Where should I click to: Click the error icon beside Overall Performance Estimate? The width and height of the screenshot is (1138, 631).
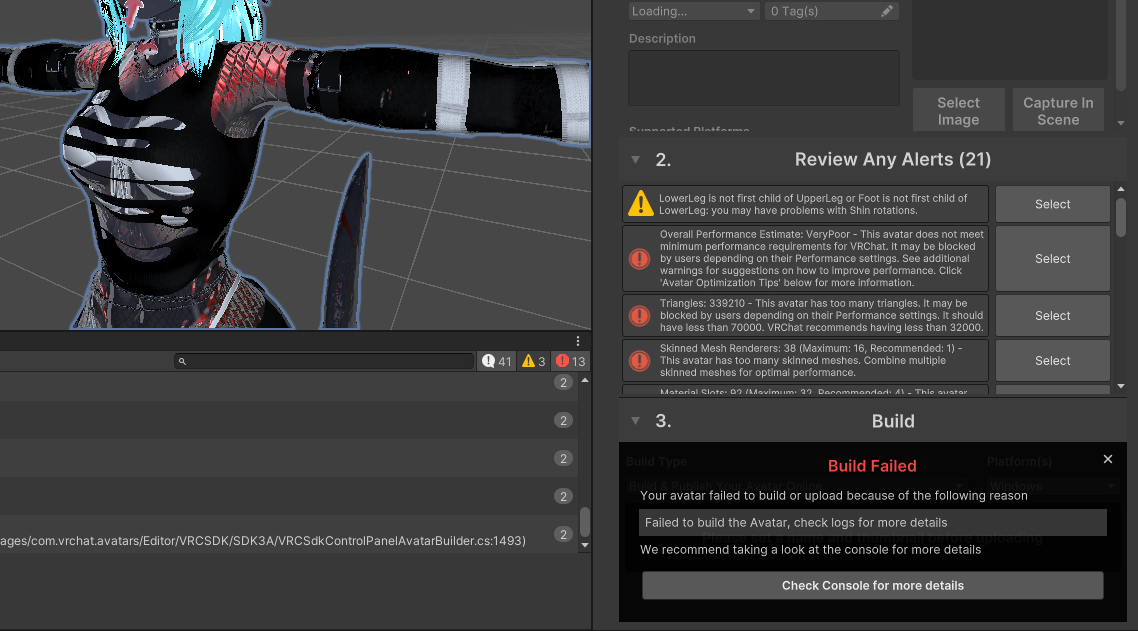[x=639, y=258]
